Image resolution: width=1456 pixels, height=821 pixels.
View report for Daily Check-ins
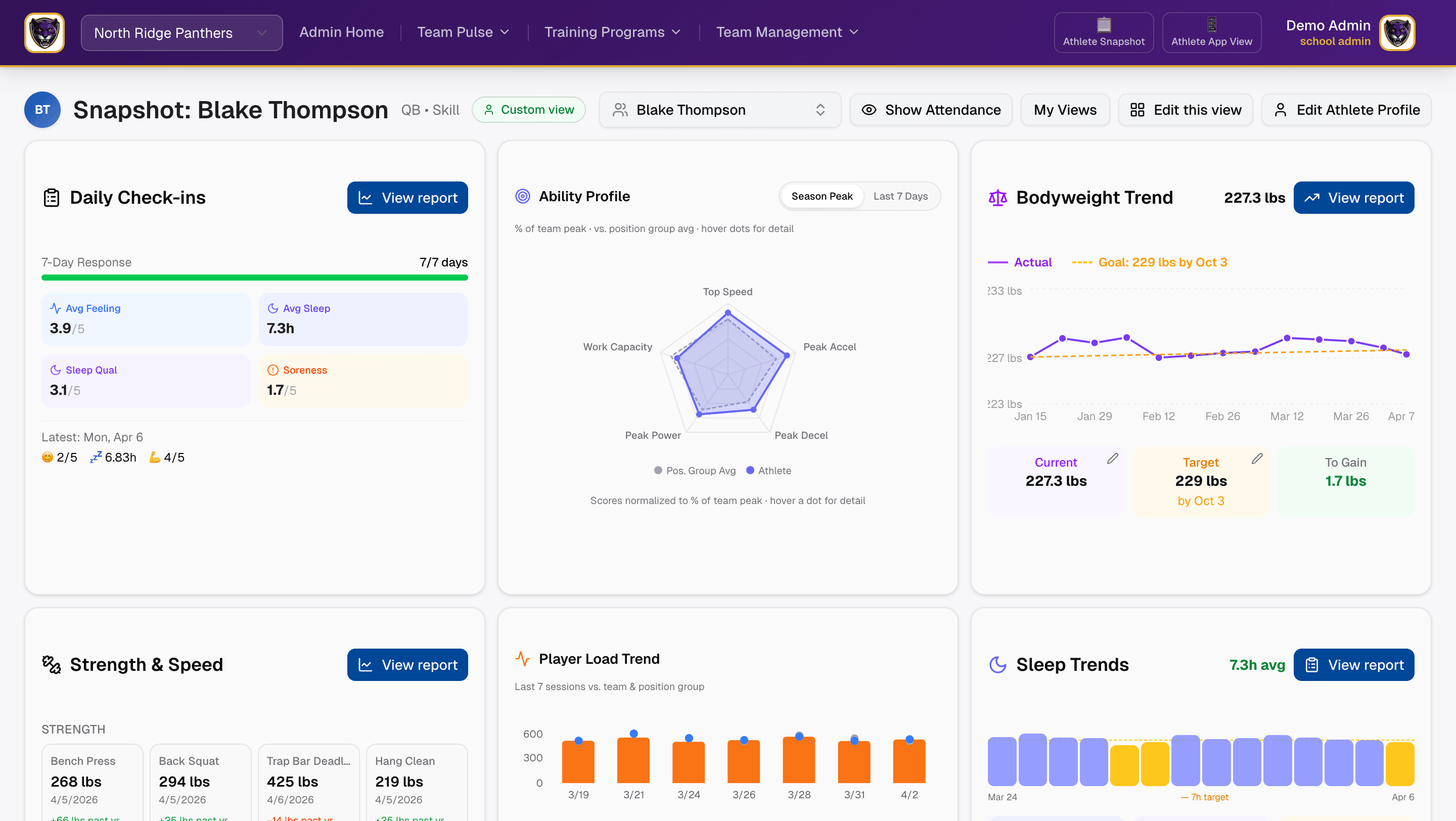click(407, 198)
